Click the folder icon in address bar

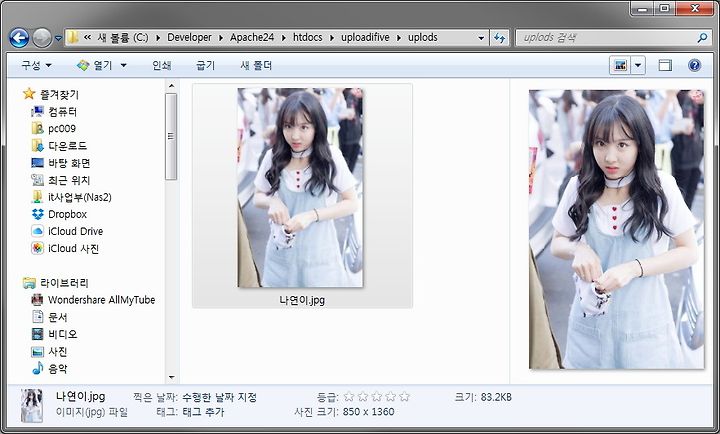pyautogui.click(x=72, y=37)
